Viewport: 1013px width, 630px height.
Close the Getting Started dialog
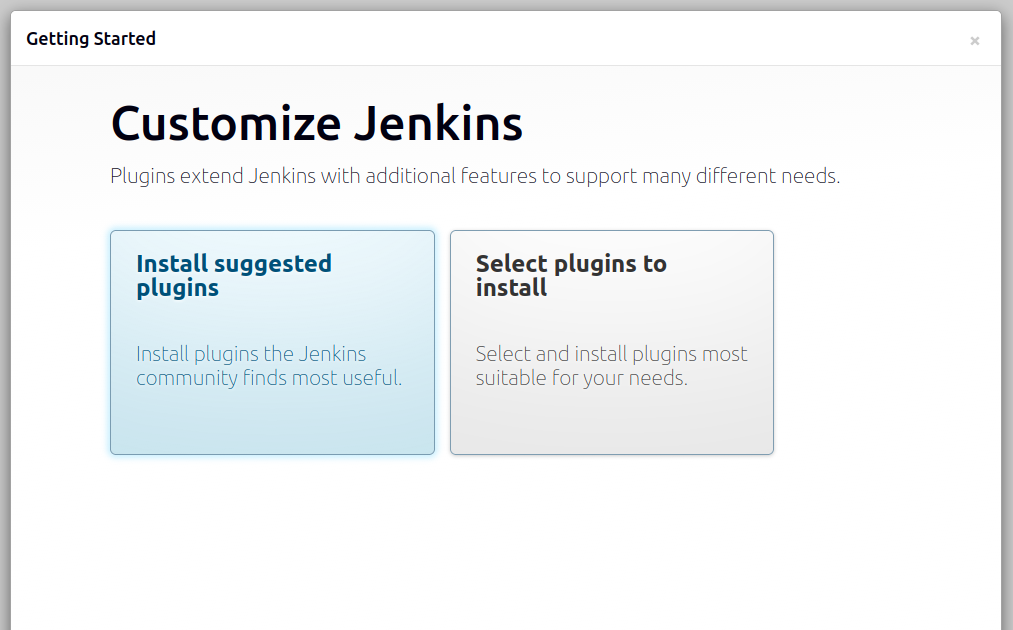click(974, 41)
